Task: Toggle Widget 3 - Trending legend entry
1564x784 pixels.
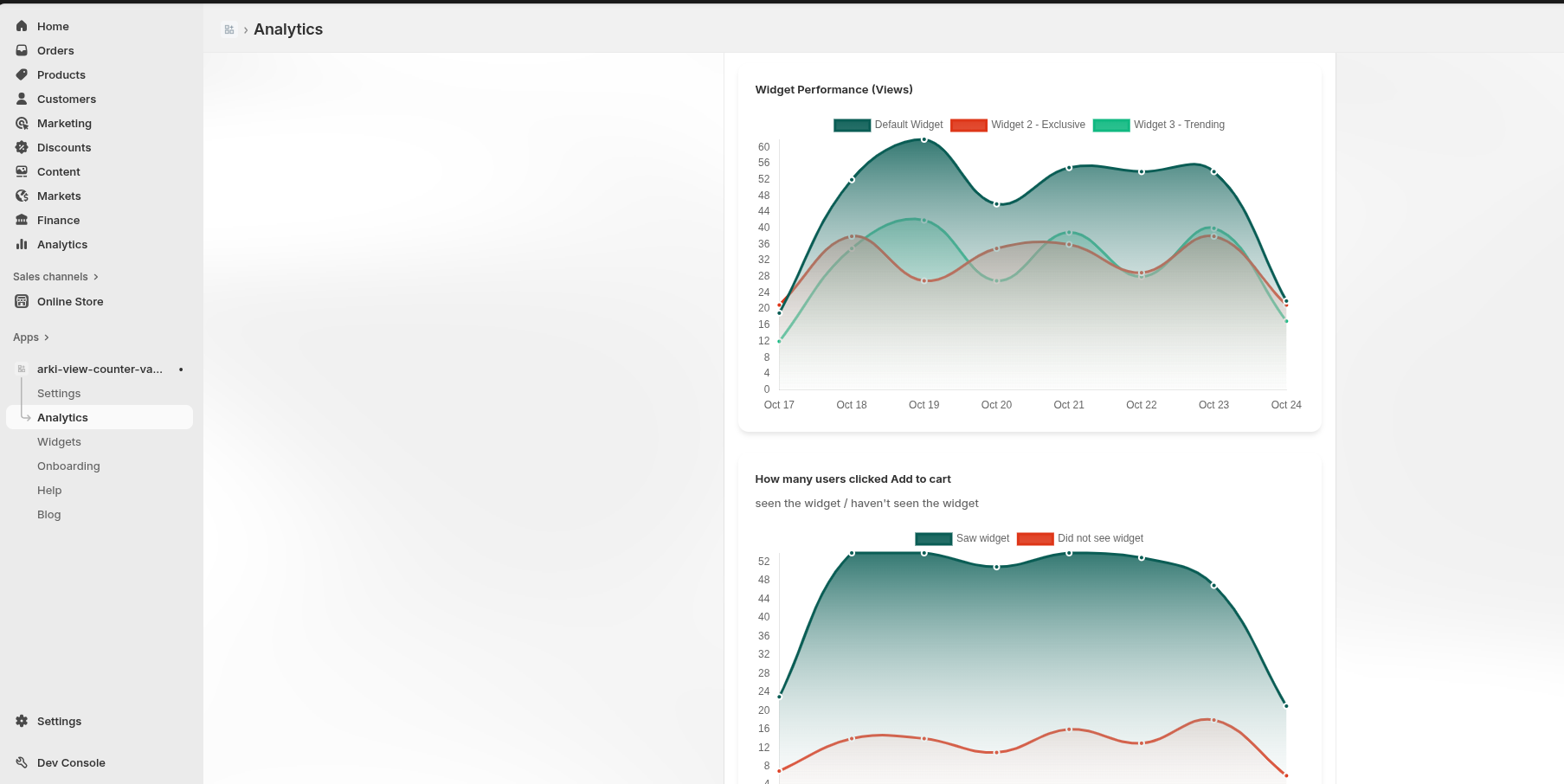Action: click(x=1160, y=125)
